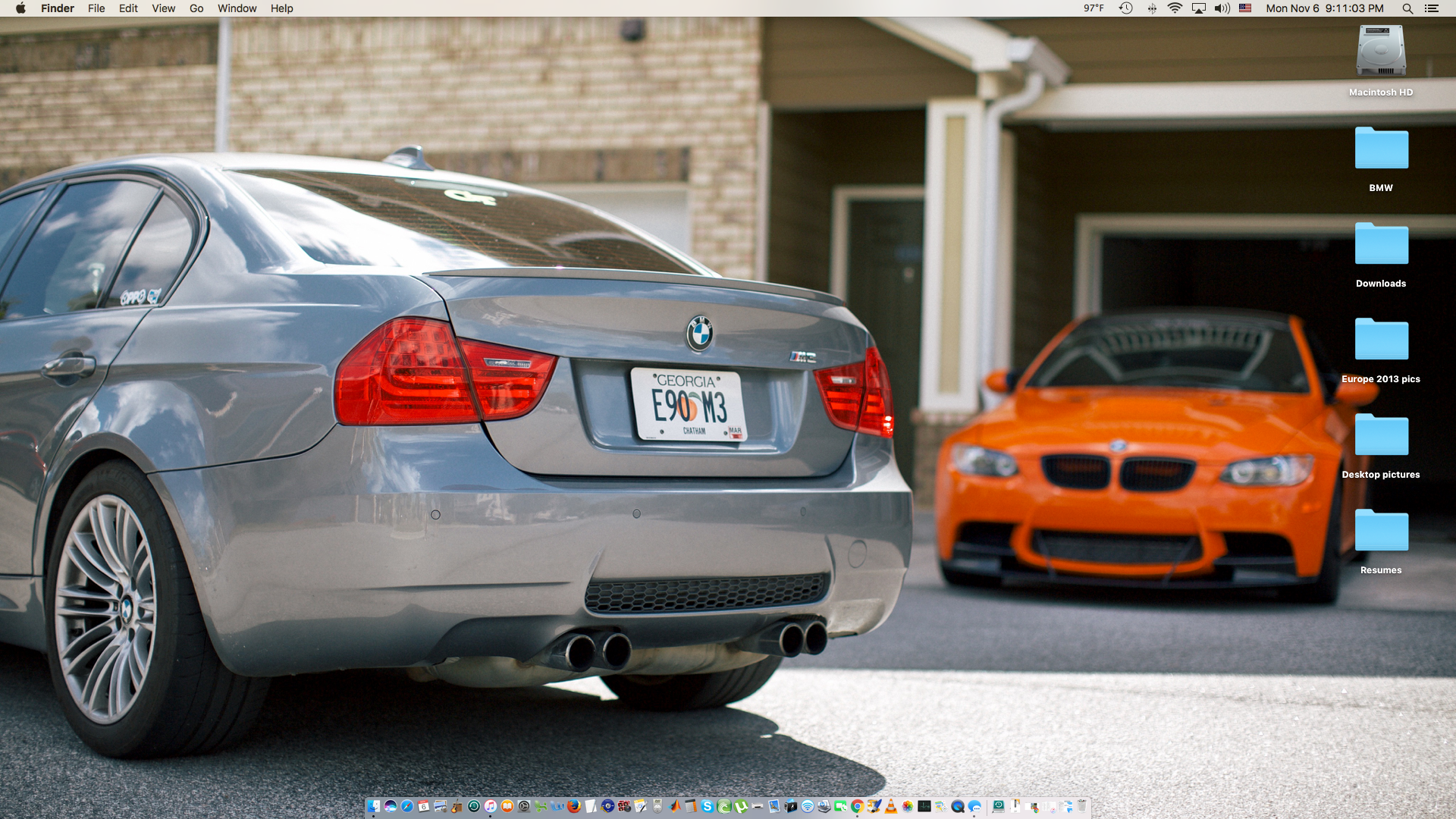Open the paint bucket brush app
The width and height of the screenshot is (1456, 819).
[874, 806]
